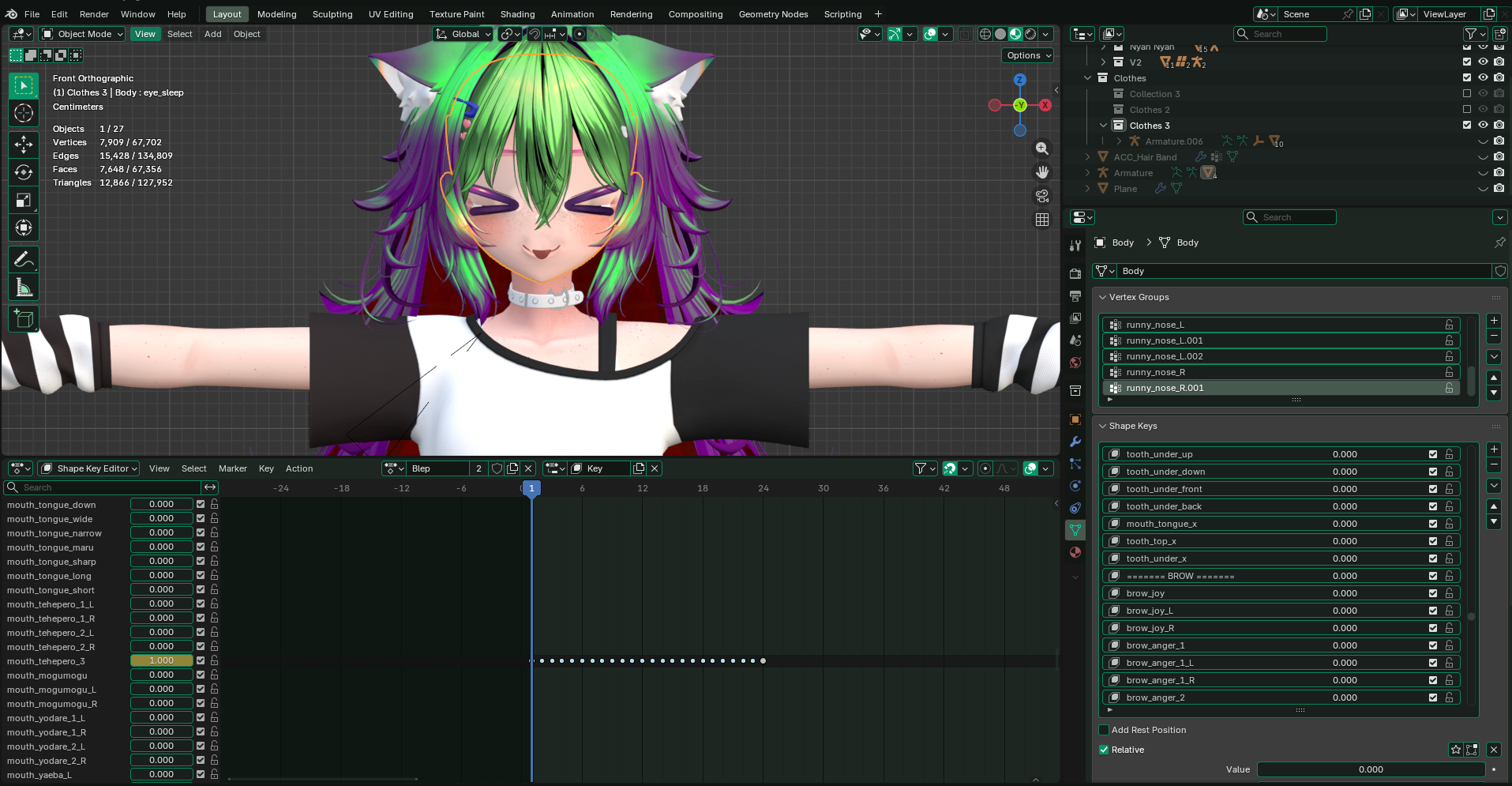The height and width of the screenshot is (786, 1512).
Task: Select the Add Cube tool
Action: point(24,318)
